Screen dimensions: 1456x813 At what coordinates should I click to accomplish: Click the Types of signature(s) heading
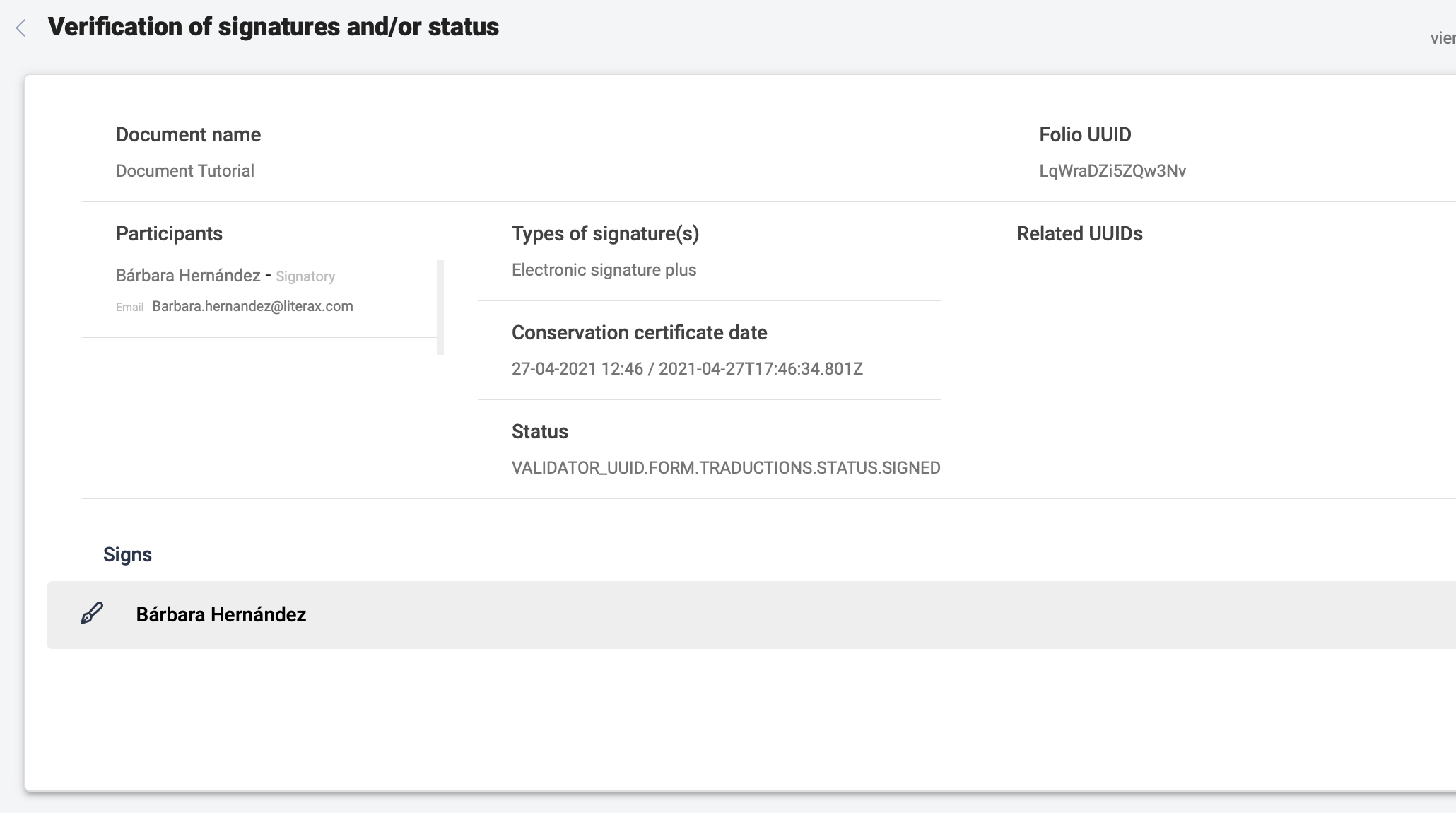606,233
